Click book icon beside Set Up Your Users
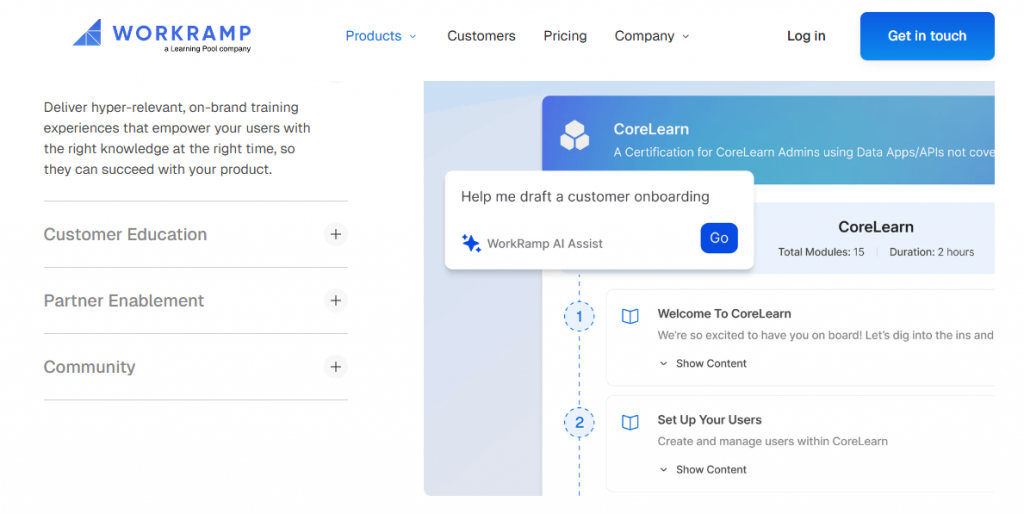1024x514 pixels. pyautogui.click(x=630, y=423)
